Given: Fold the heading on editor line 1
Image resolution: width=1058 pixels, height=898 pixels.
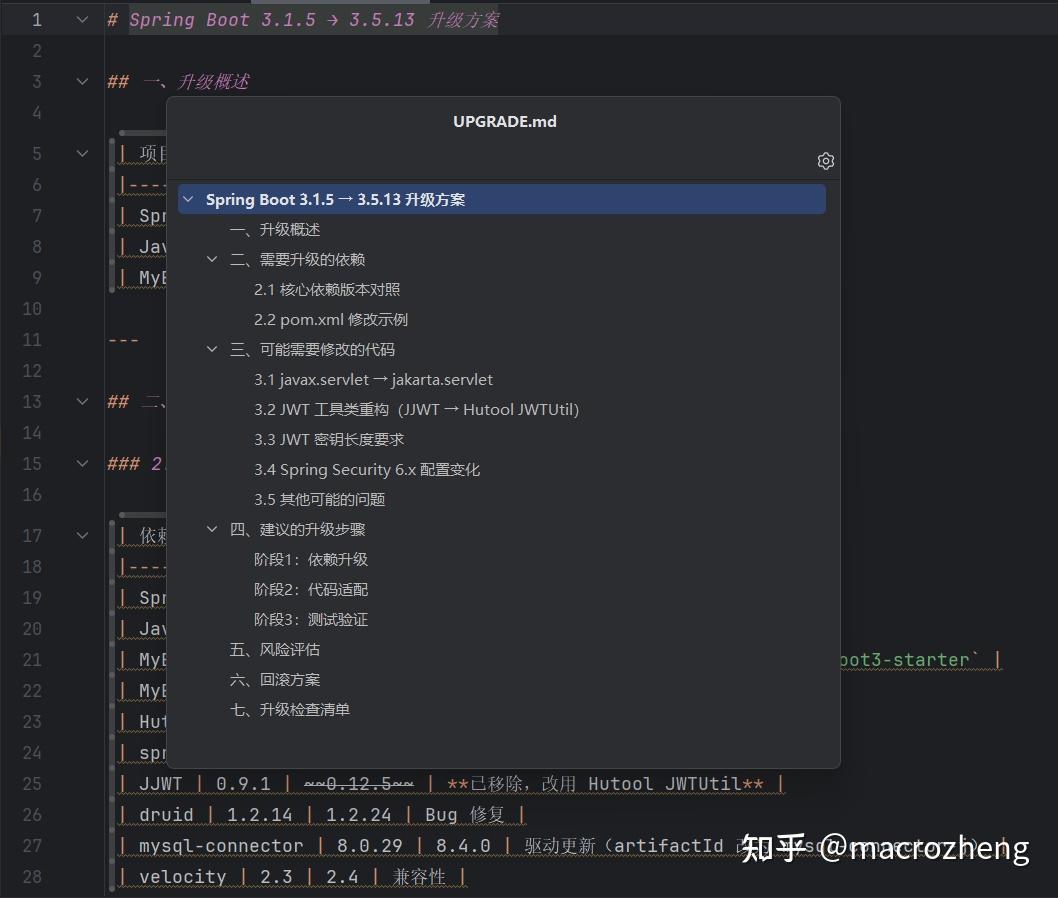Looking at the screenshot, I should (x=82, y=20).
